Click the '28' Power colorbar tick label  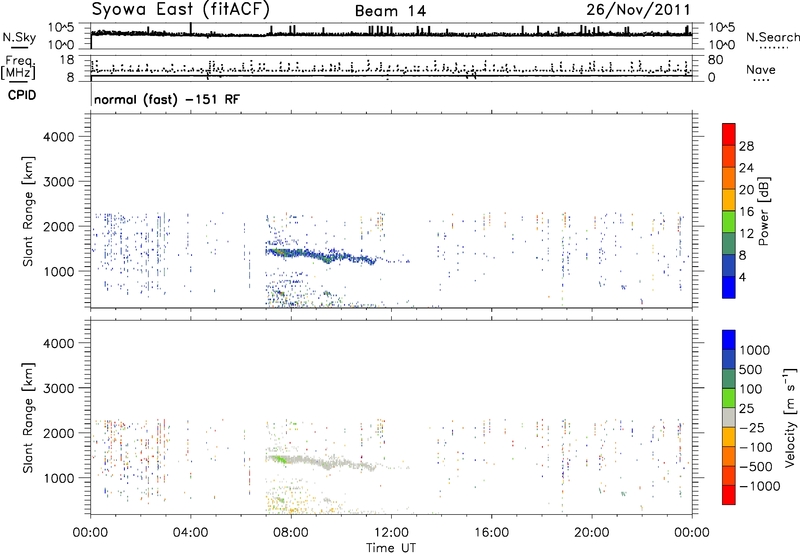[x=746, y=146]
